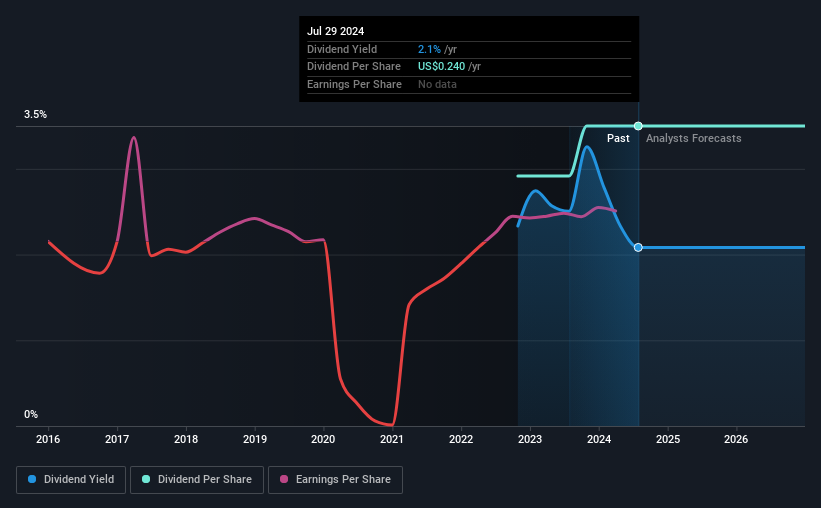The width and height of the screenshot is (821, 508).
Task: Click the 0% y-axis label
Action: tap(31, 414)
